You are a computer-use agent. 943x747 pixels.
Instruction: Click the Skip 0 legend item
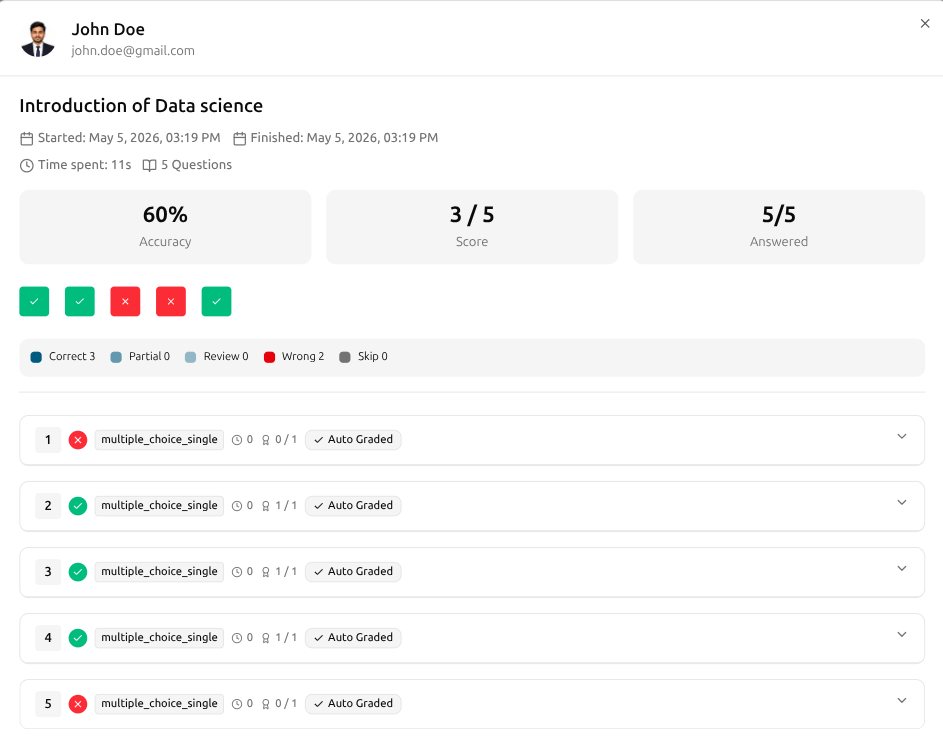point(363,357)
